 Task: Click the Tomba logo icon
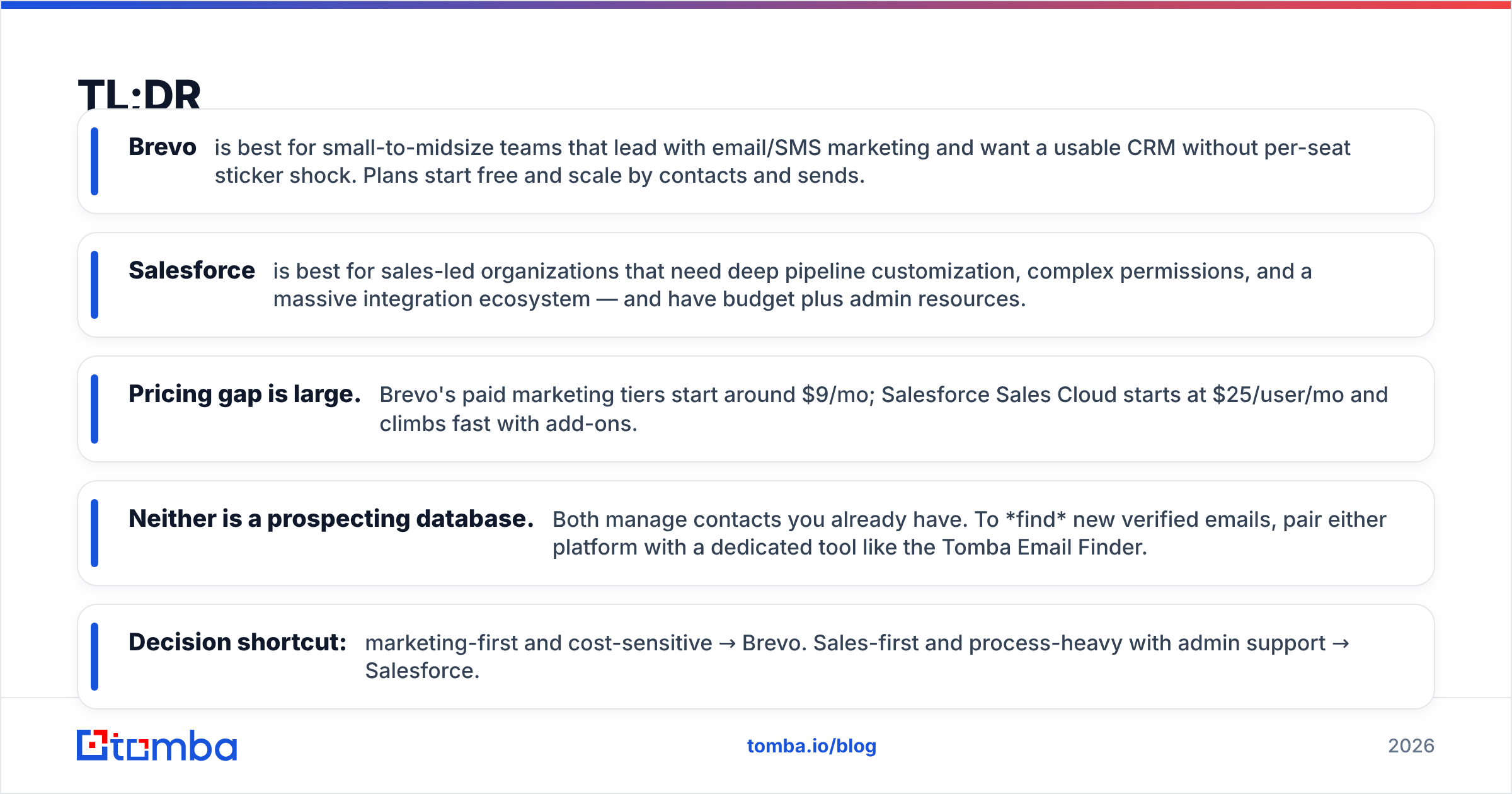92,745
